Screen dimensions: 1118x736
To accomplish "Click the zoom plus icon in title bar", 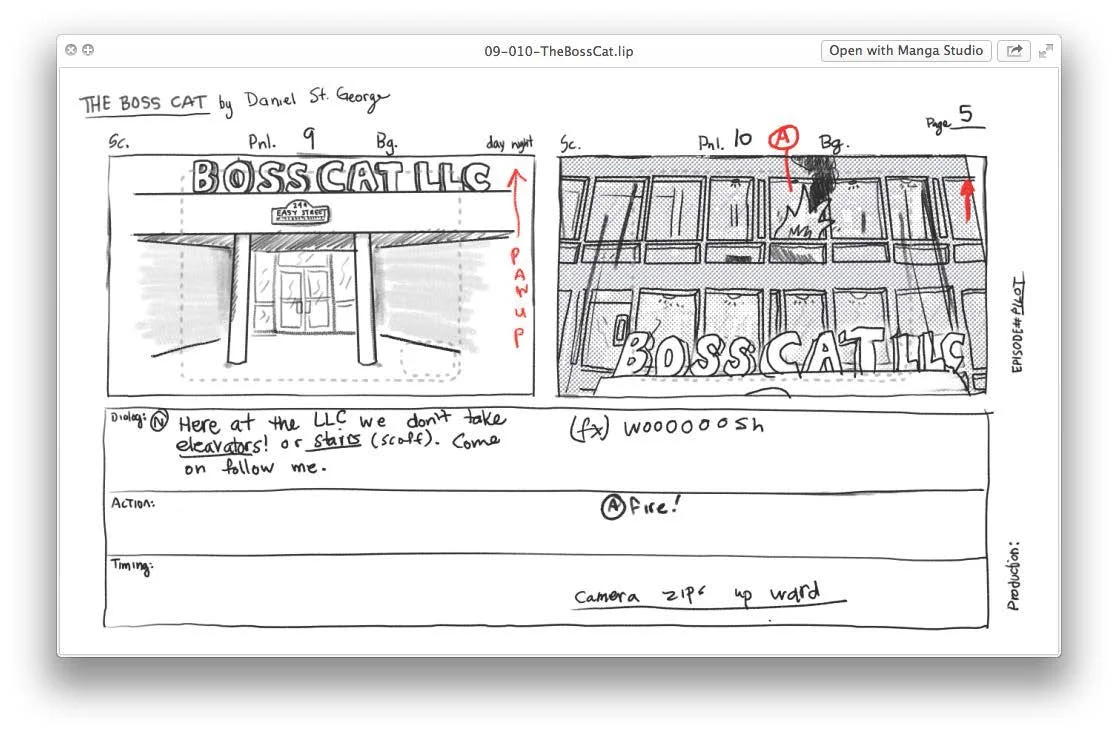I will point(88,48).
